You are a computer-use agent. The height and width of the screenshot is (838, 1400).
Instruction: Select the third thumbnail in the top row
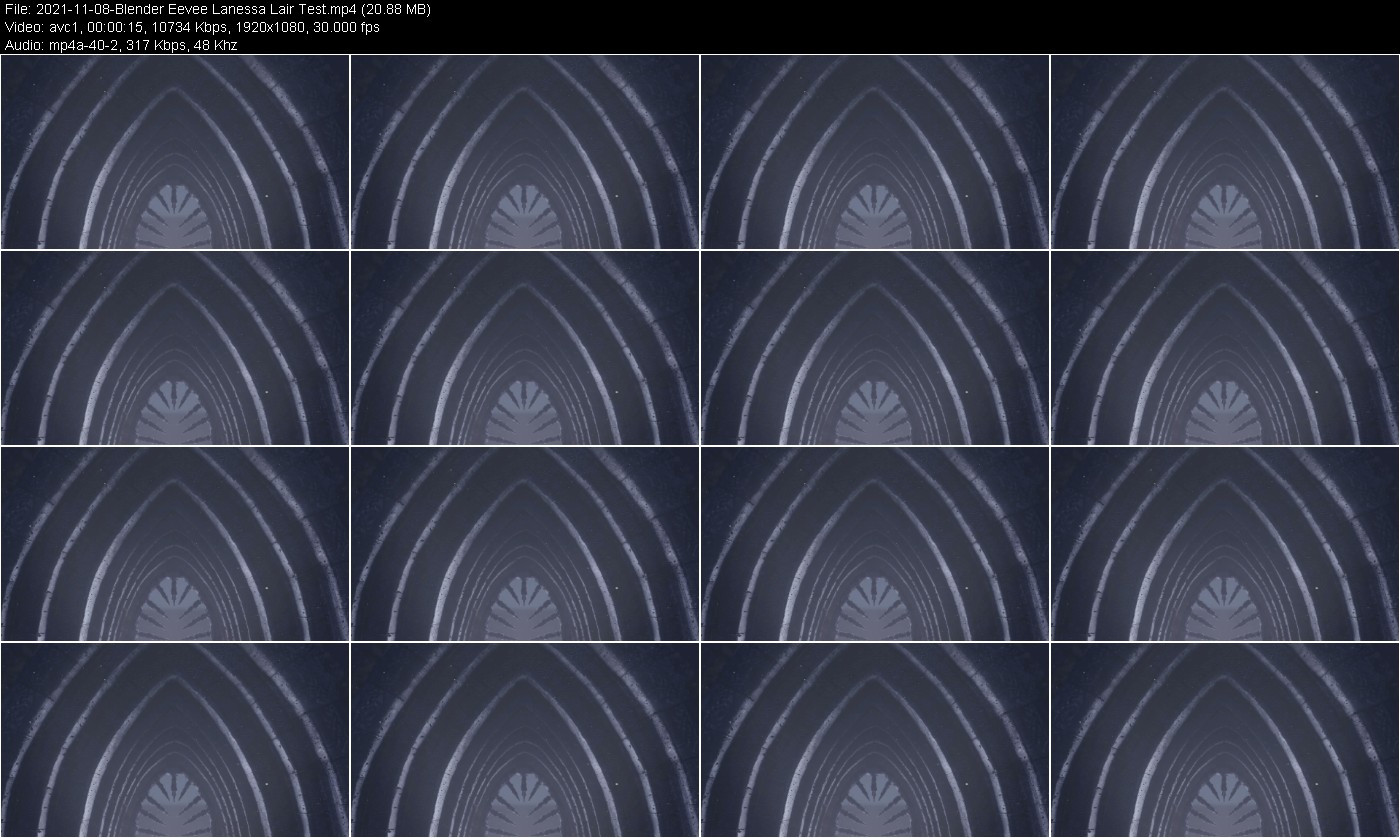875,151
